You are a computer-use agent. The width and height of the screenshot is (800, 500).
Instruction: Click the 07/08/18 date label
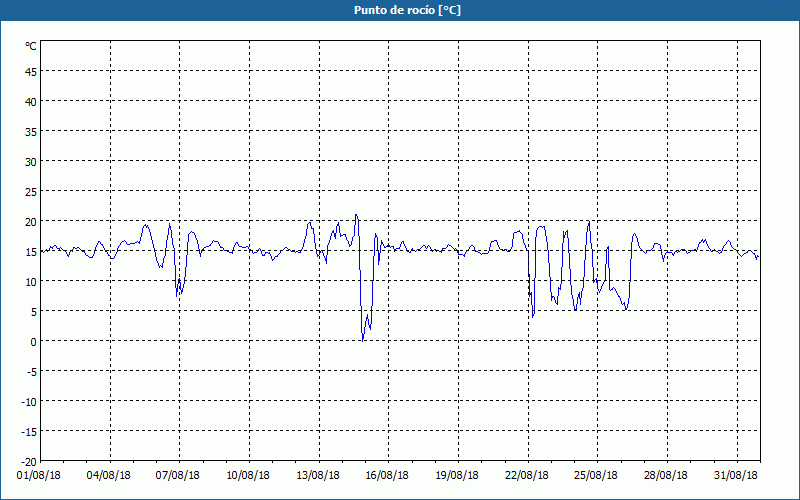coord(178,476)
